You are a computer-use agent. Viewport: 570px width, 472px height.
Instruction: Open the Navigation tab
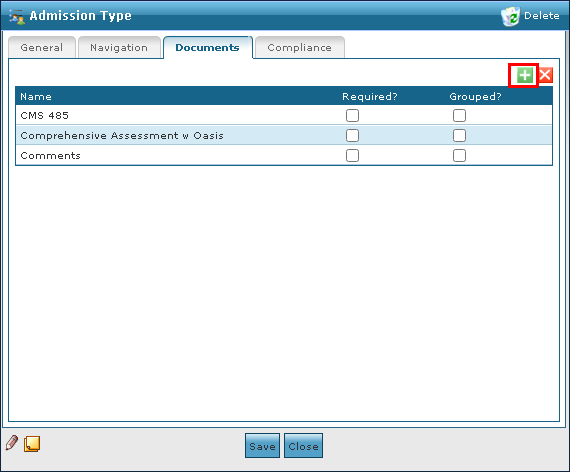click(x=119, y=48)
